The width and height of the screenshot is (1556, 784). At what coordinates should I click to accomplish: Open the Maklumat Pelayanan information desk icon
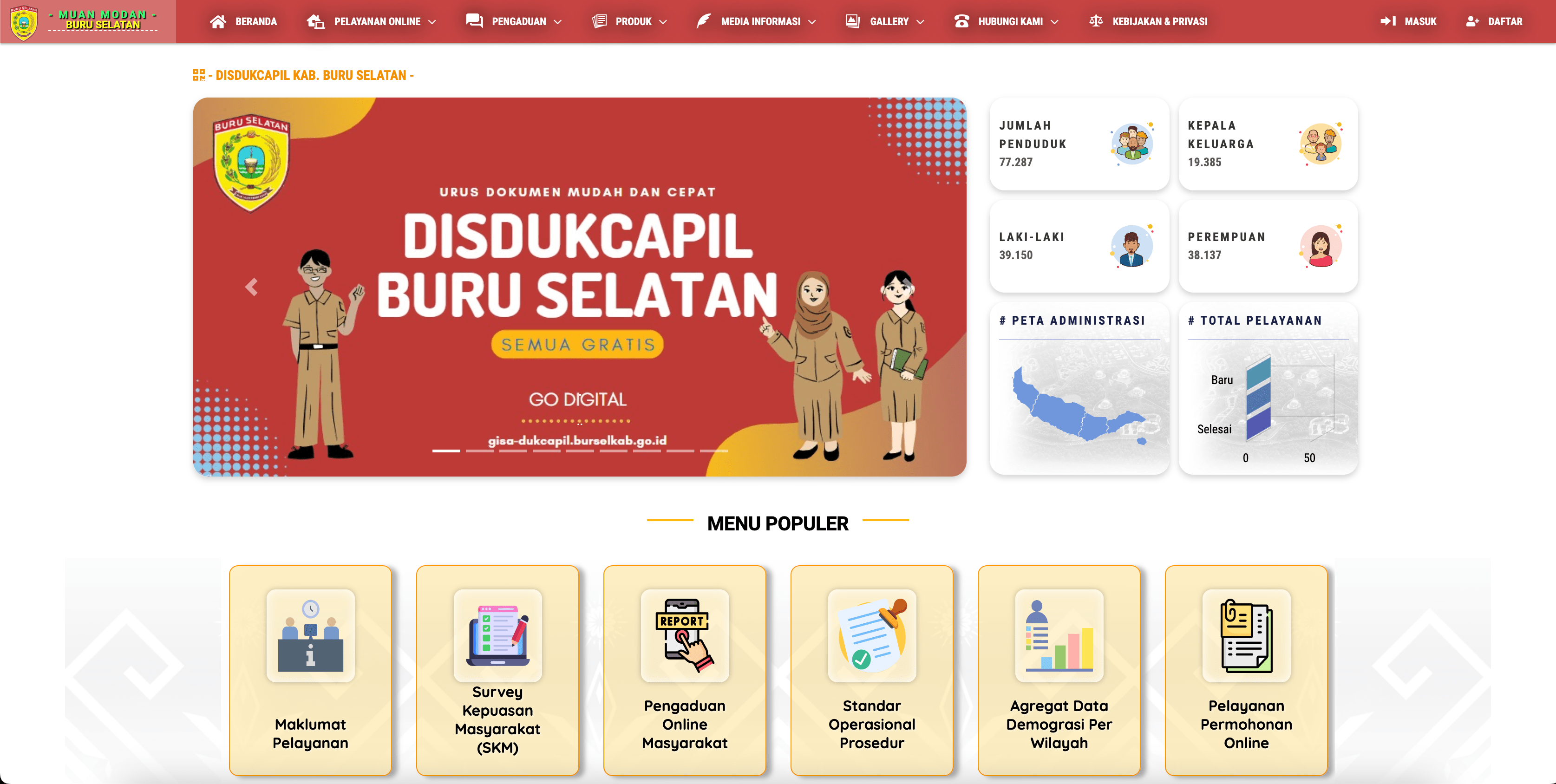point(310,635)
